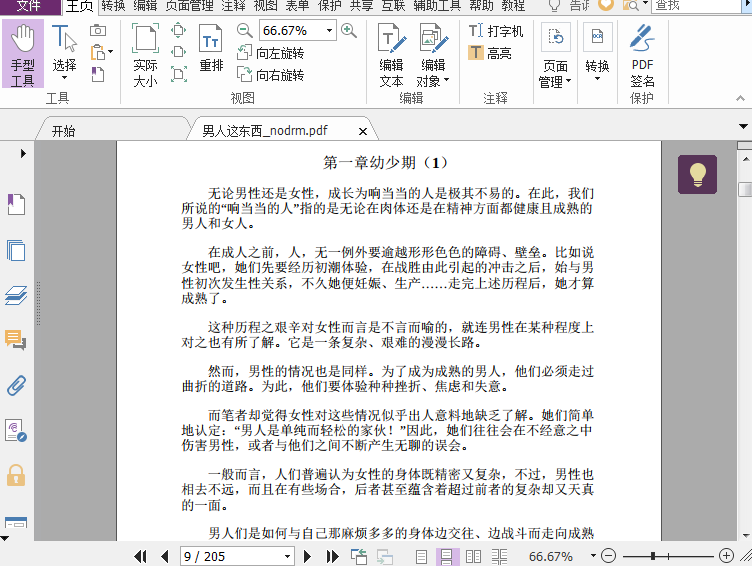Switch to the Home ribbon tab

click(x=80, y=6)
